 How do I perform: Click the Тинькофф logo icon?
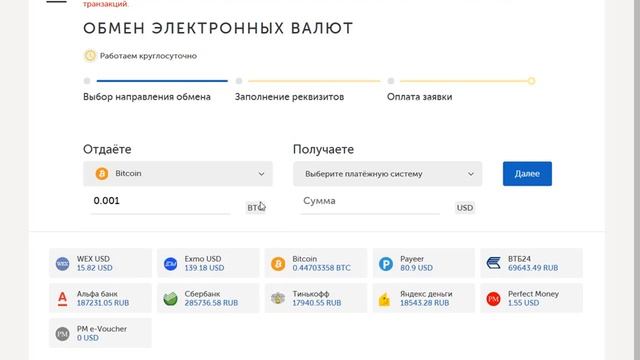coord(278,298)
